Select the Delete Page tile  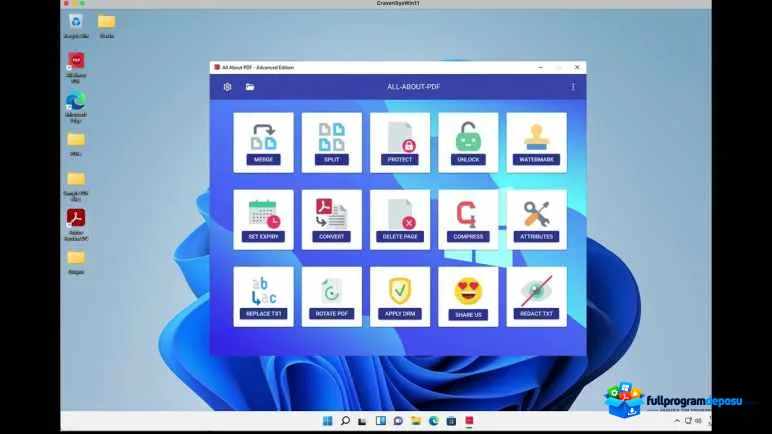[400, 220]
